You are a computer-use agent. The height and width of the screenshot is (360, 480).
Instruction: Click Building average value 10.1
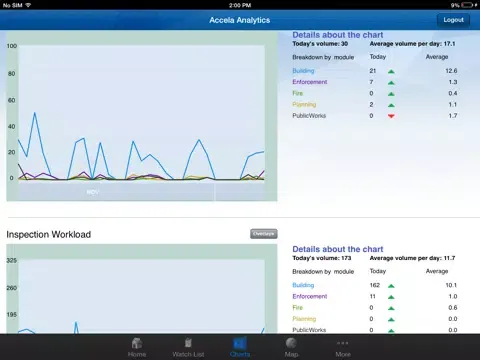click(x=451, y=285)
